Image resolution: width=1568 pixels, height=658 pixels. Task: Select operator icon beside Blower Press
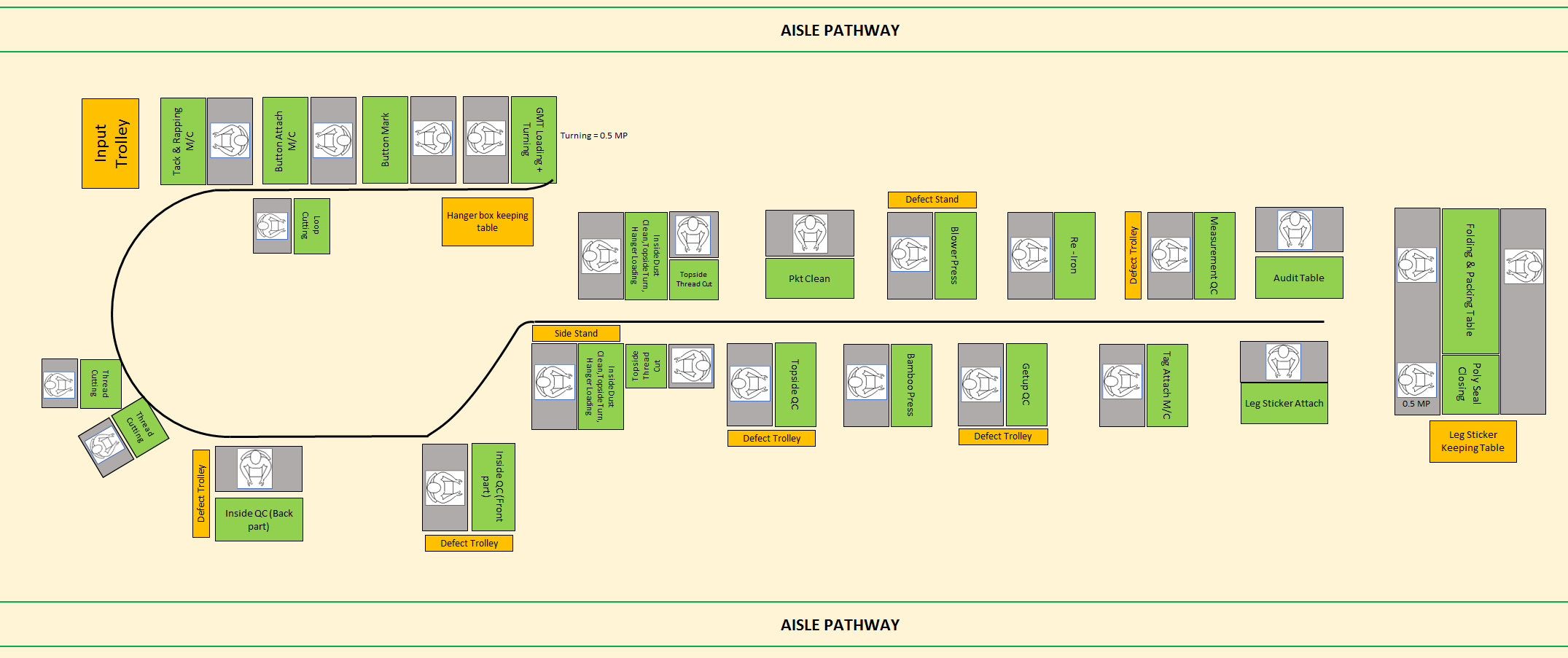tap(910, 254)
